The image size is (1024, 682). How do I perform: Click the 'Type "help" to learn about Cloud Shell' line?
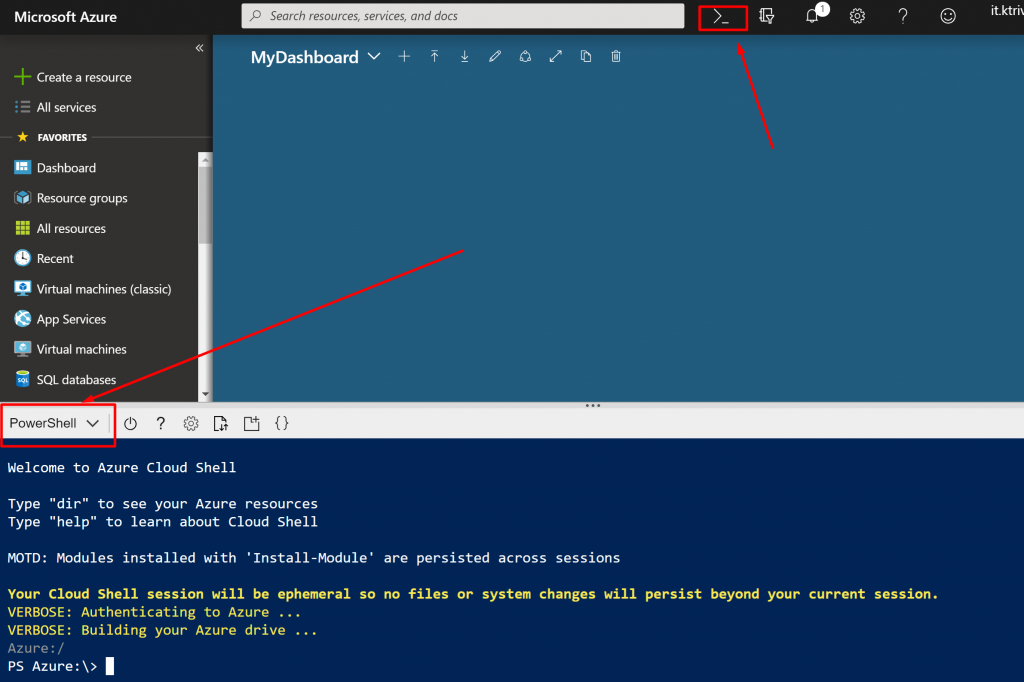[163, 522]
